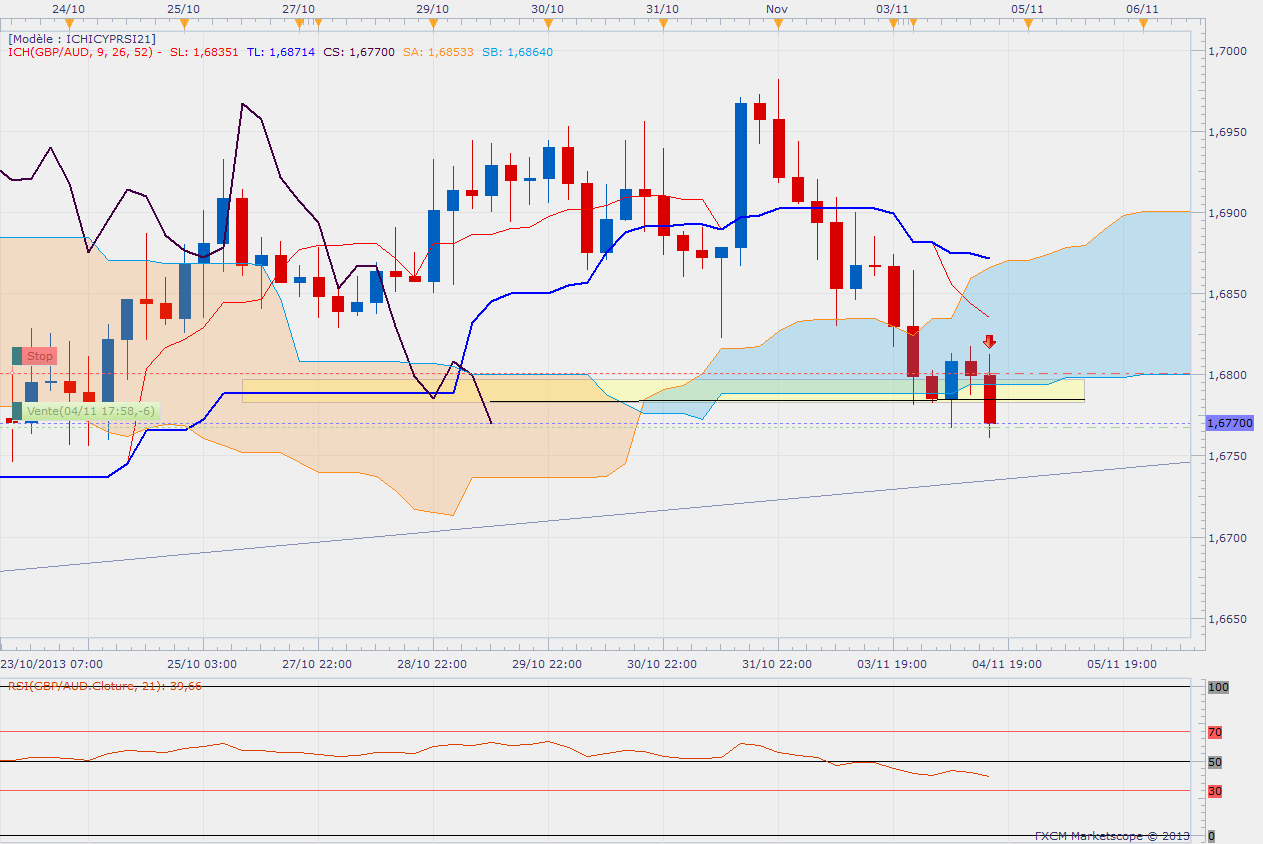Click the 1,6800 price axis label
Screen dimensions: 1263x844
[x=1227, y=375]
